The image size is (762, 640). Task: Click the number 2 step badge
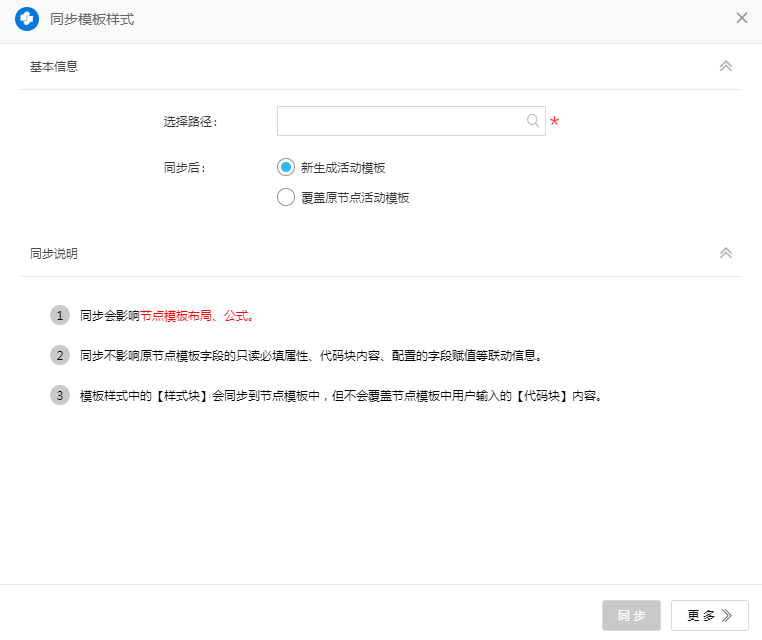(x=60, y=355)
